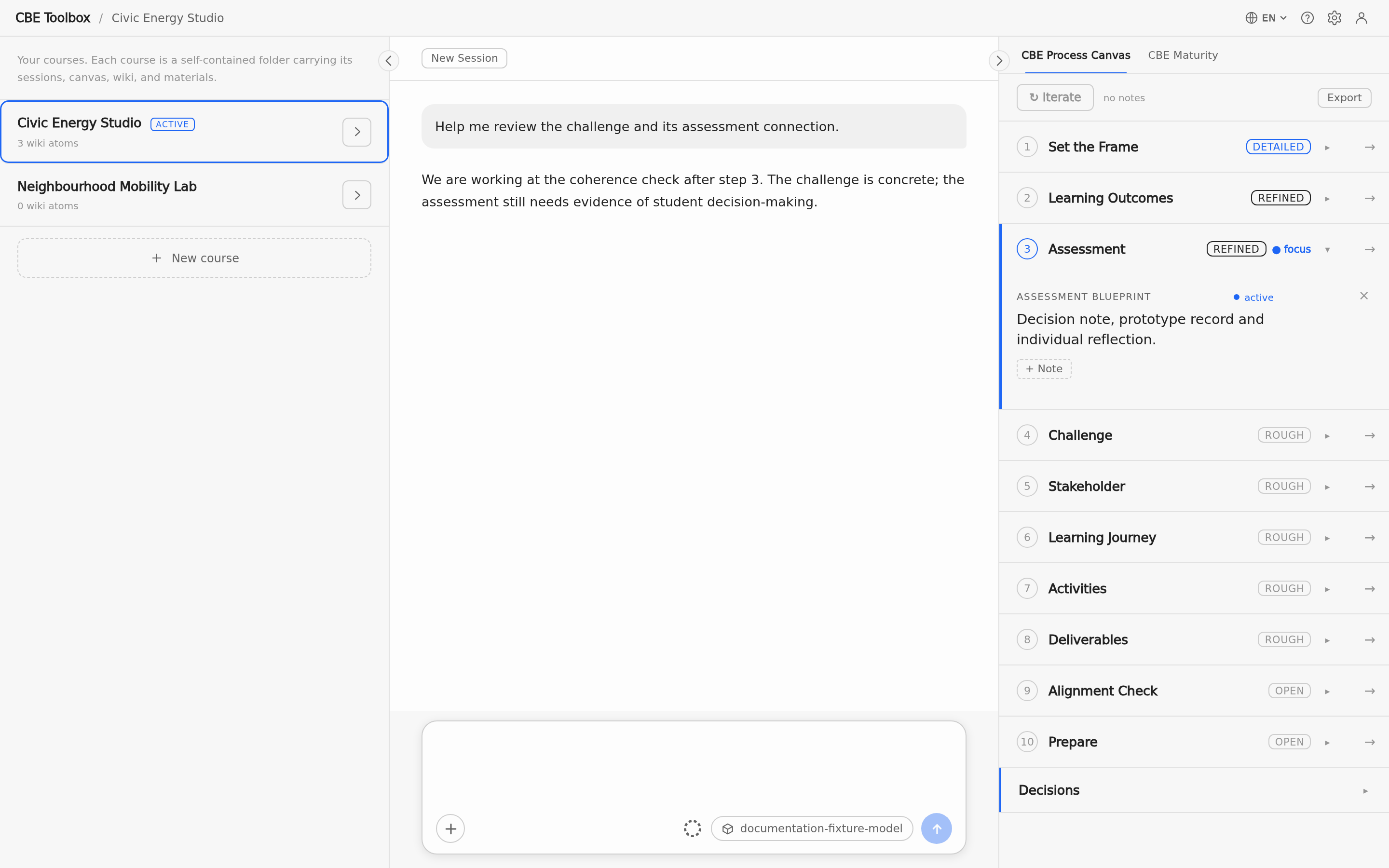This screenshot has height=868, width=1389.
Task: Collapse the right canvas panel
Action: [999, 60]
